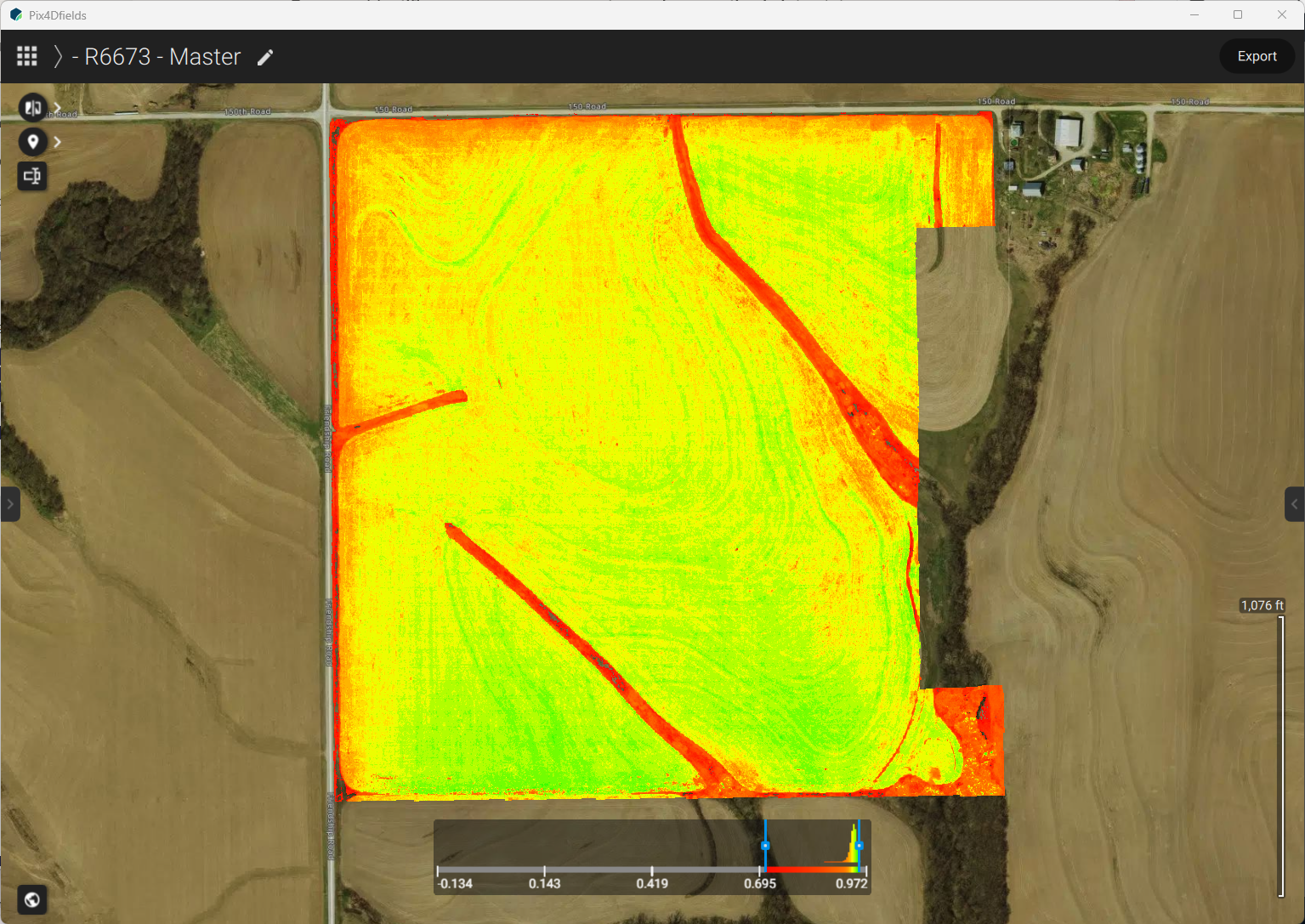Rename the project using the pencil icon
The image size is (1305, 924).
(264, 57)
